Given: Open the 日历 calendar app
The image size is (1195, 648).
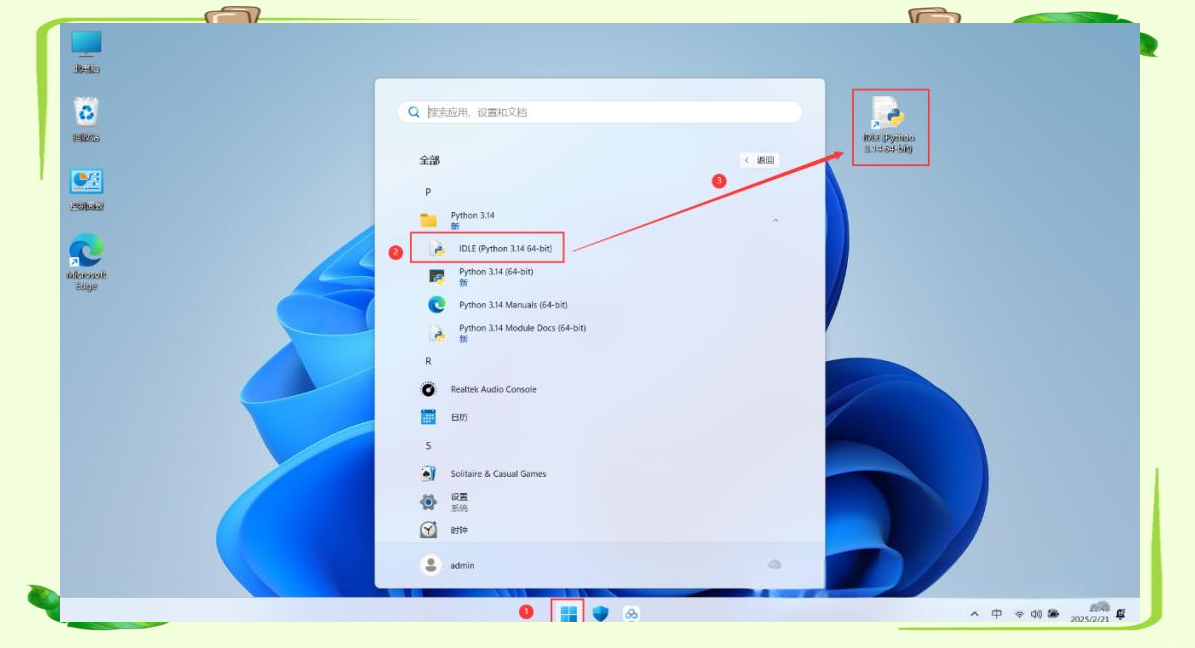Looking at the screenshot, I should pyautogui.click(x=446, y=417).
